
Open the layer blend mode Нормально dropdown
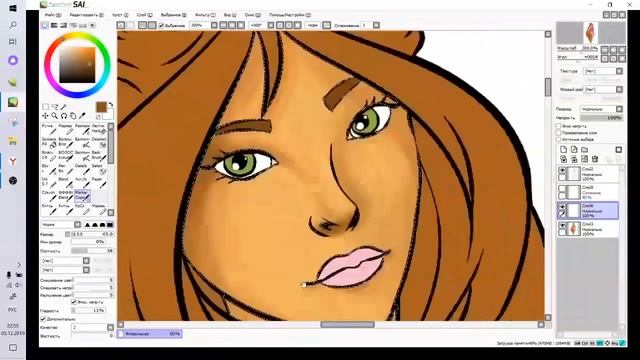click(x=619, y=109)
